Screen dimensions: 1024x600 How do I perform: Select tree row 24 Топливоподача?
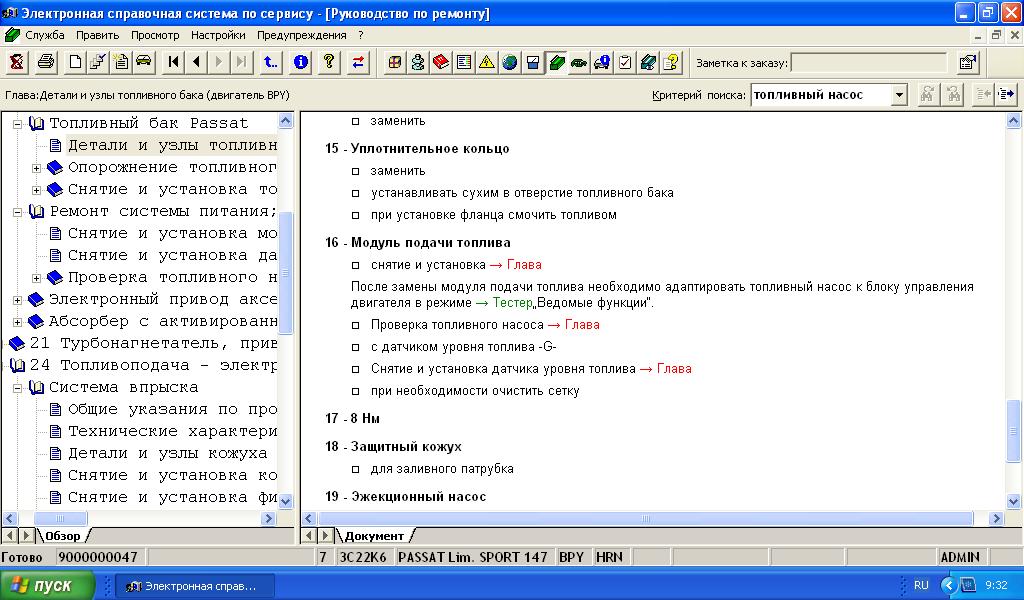[153, 366]
